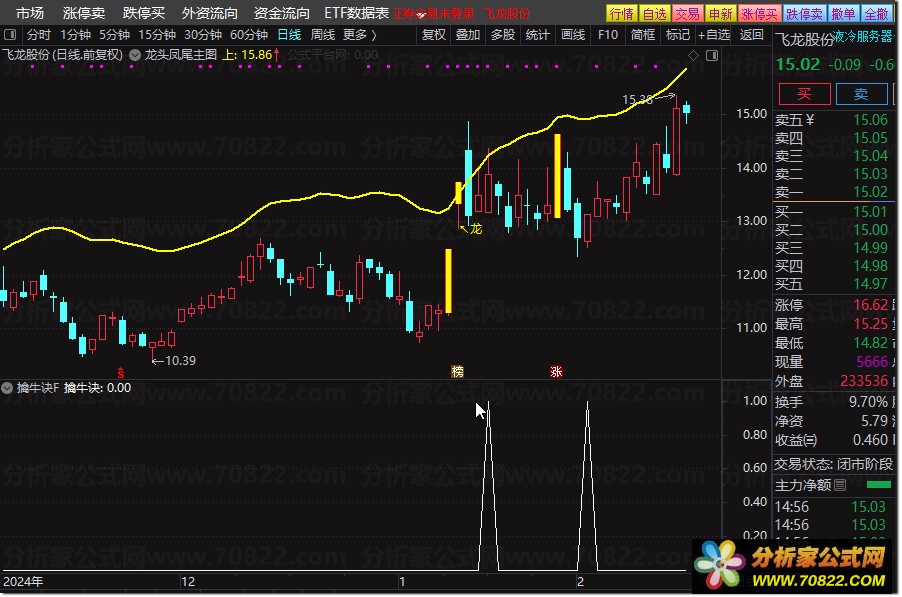Click the 龙 signal label on the chart
This screenshot has height=597, width=902.
click(x=476, y=229)
